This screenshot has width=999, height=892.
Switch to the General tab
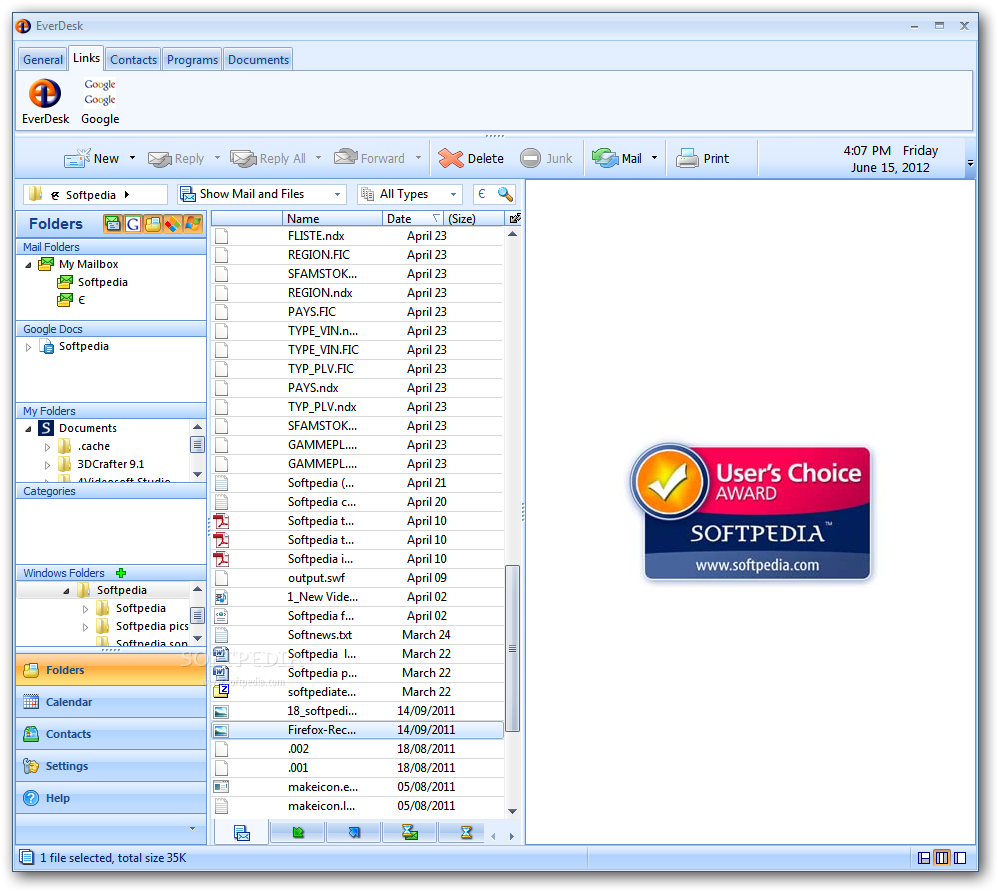point(43,60)
